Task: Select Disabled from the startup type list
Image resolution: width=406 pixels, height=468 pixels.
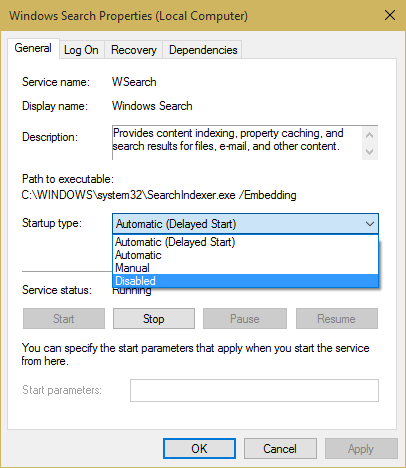Action: click(246, 281)
